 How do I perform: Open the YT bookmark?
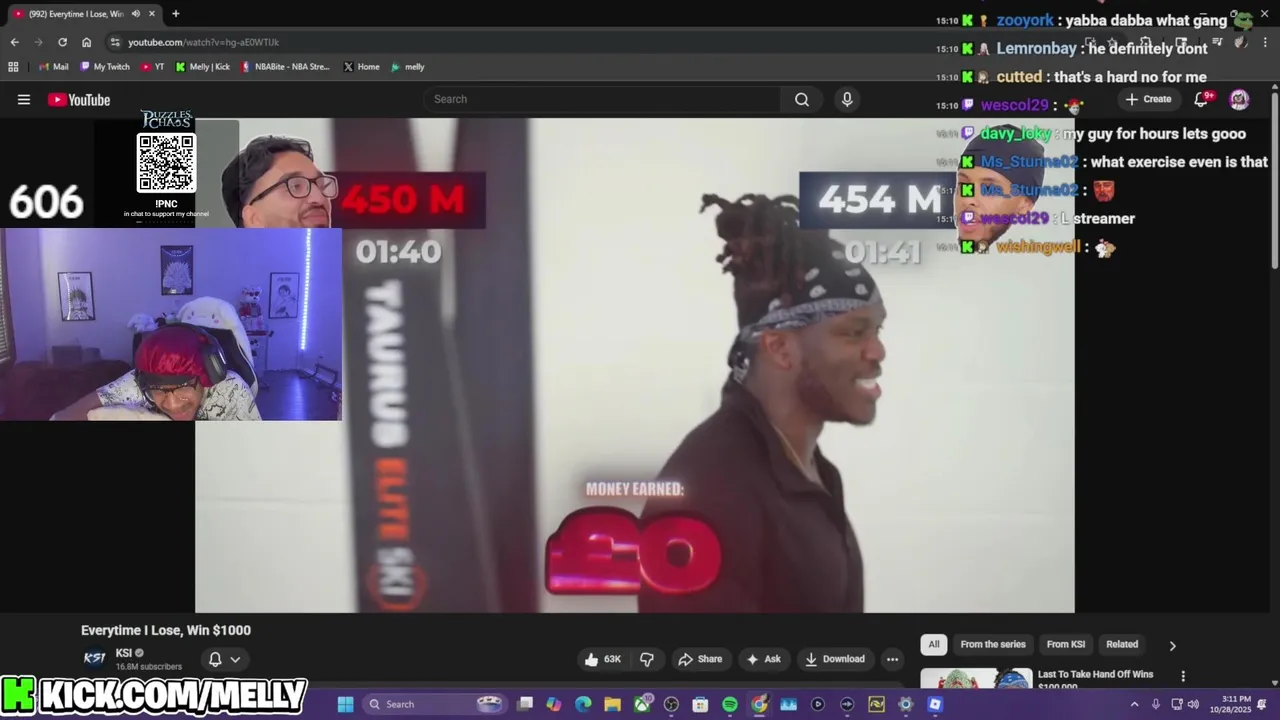(x=152, y=67)
